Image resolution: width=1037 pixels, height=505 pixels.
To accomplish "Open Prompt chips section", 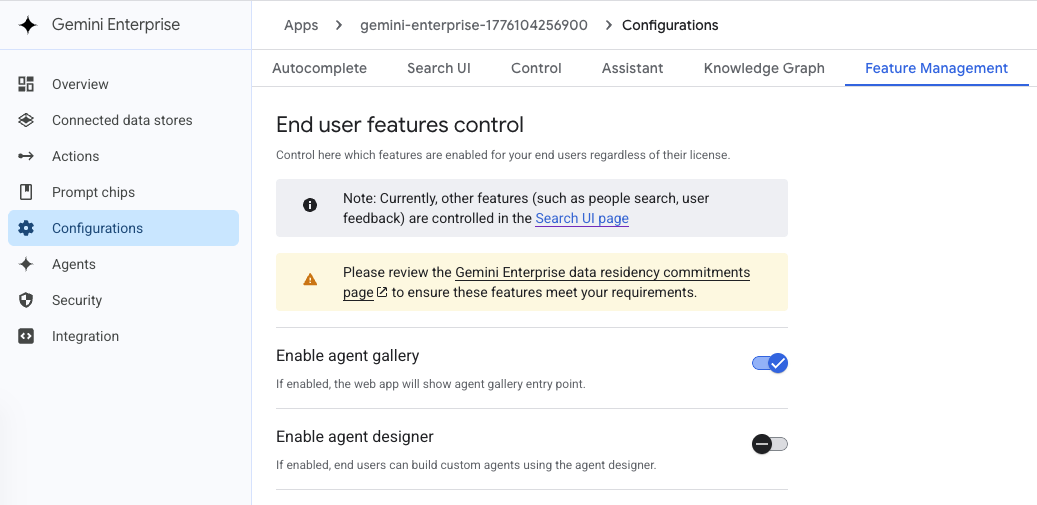I will (124, 192).
